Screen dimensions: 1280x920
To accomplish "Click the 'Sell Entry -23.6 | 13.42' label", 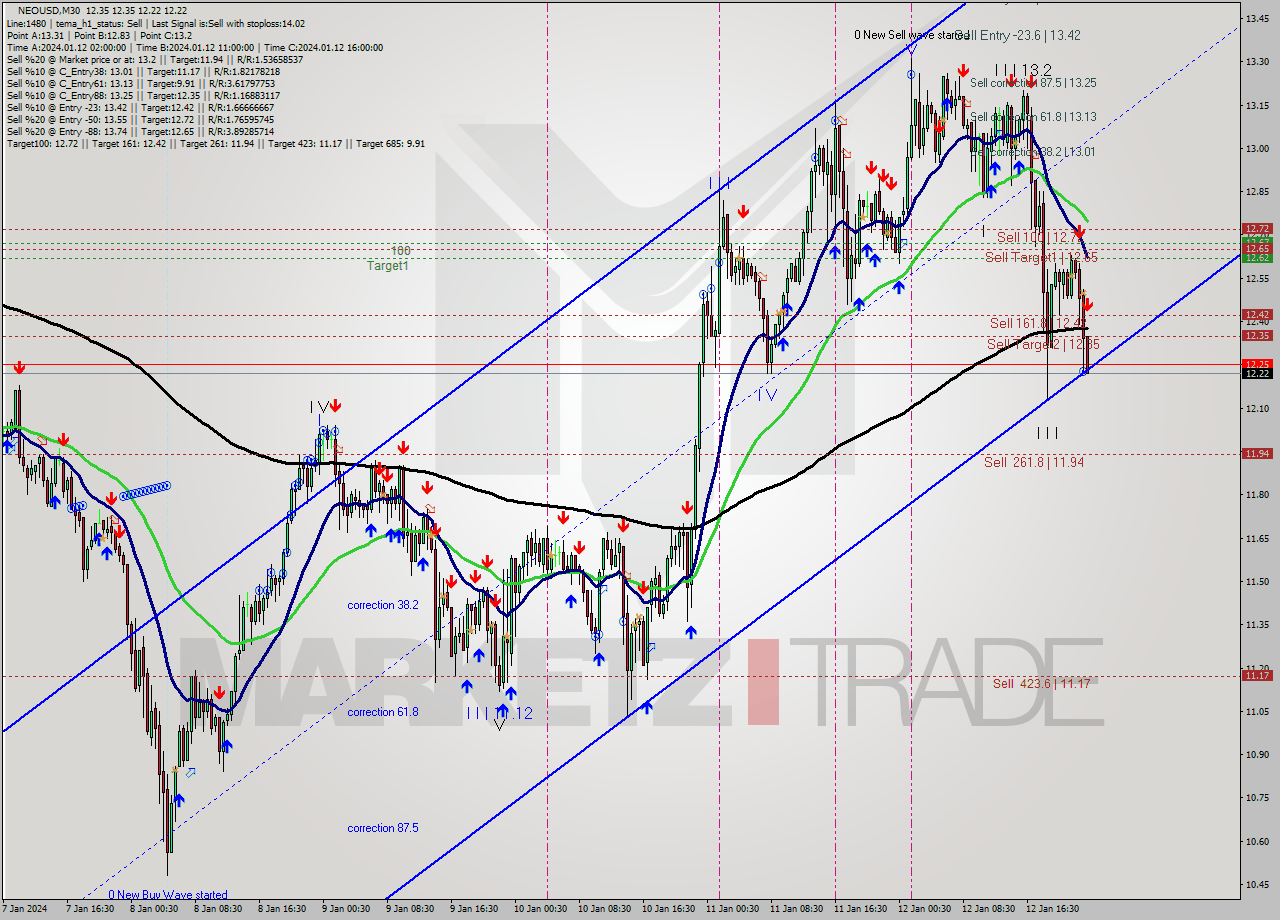I will point(1016,35).
